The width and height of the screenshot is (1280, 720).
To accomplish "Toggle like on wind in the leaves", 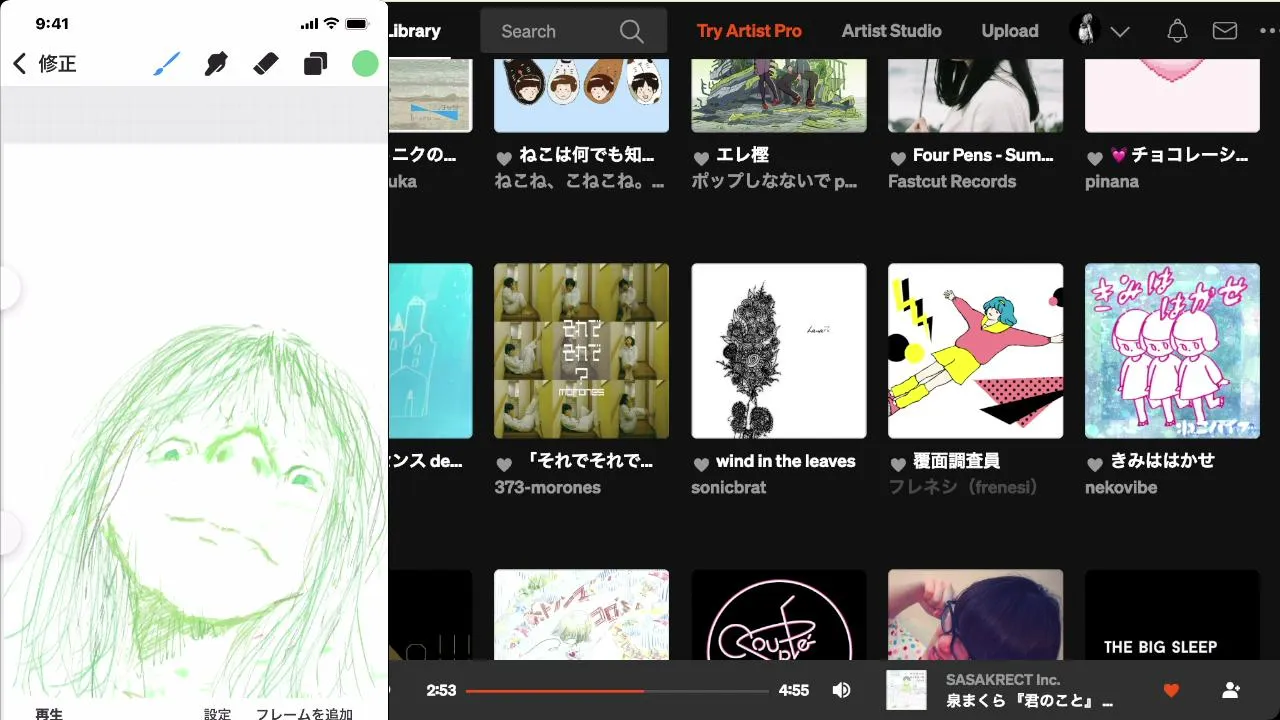I will pos(701,464).
